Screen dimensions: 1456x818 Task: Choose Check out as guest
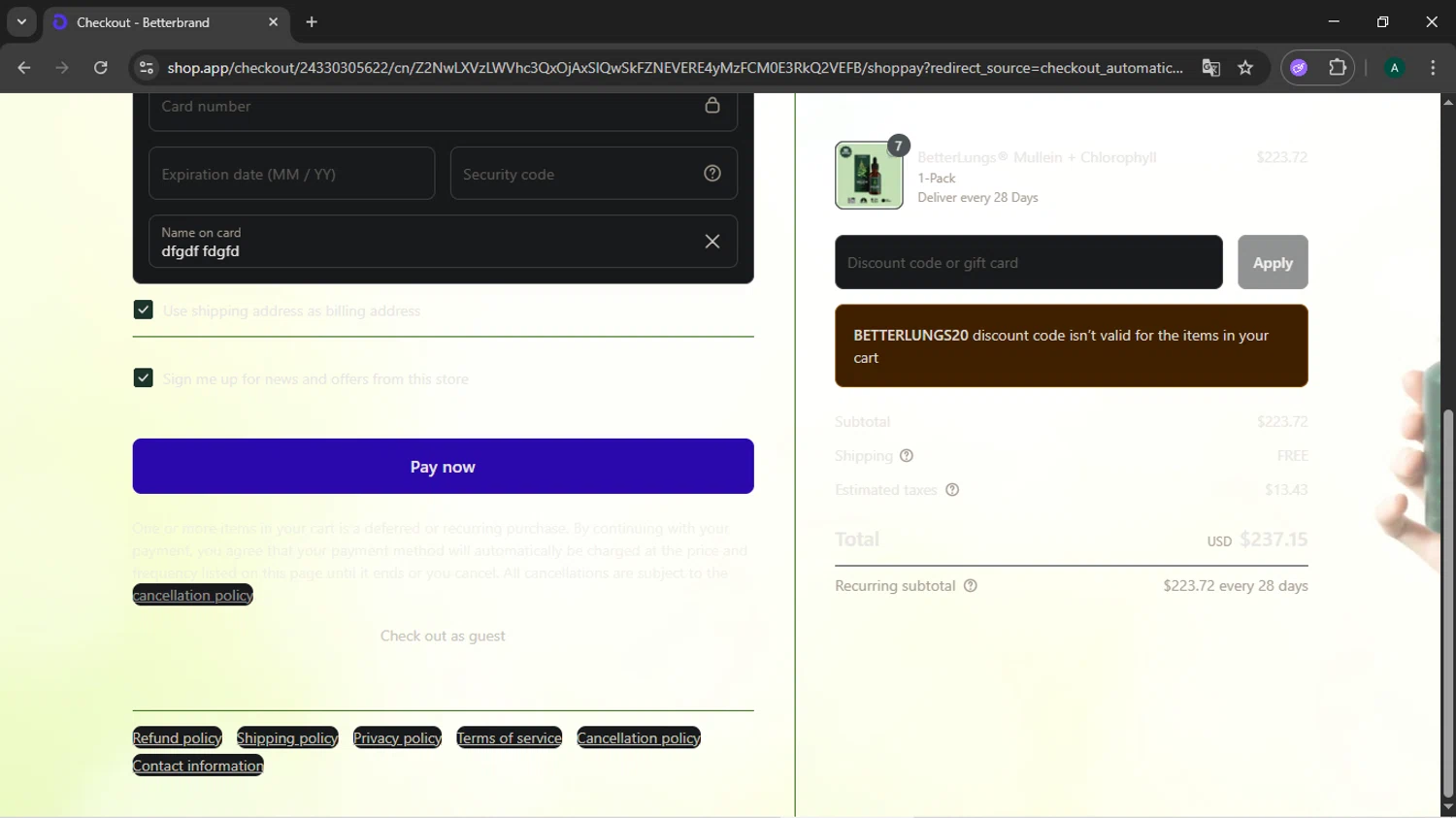(443, 637)
